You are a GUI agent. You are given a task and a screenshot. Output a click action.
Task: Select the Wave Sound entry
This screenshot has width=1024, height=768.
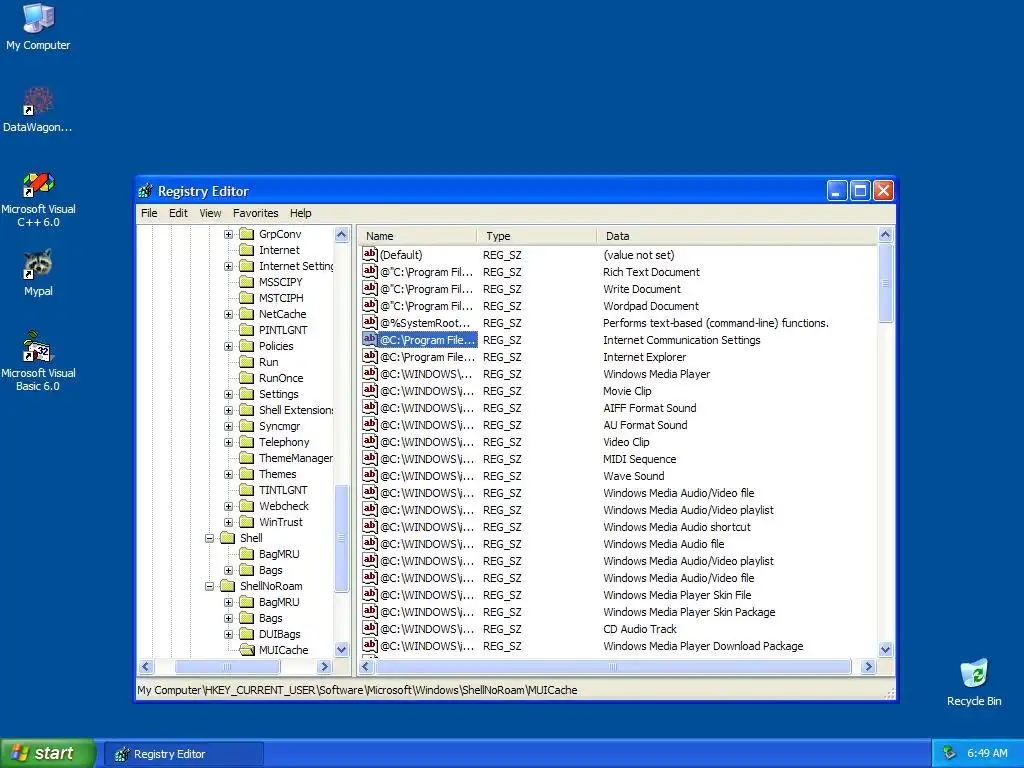coord(620,475)
